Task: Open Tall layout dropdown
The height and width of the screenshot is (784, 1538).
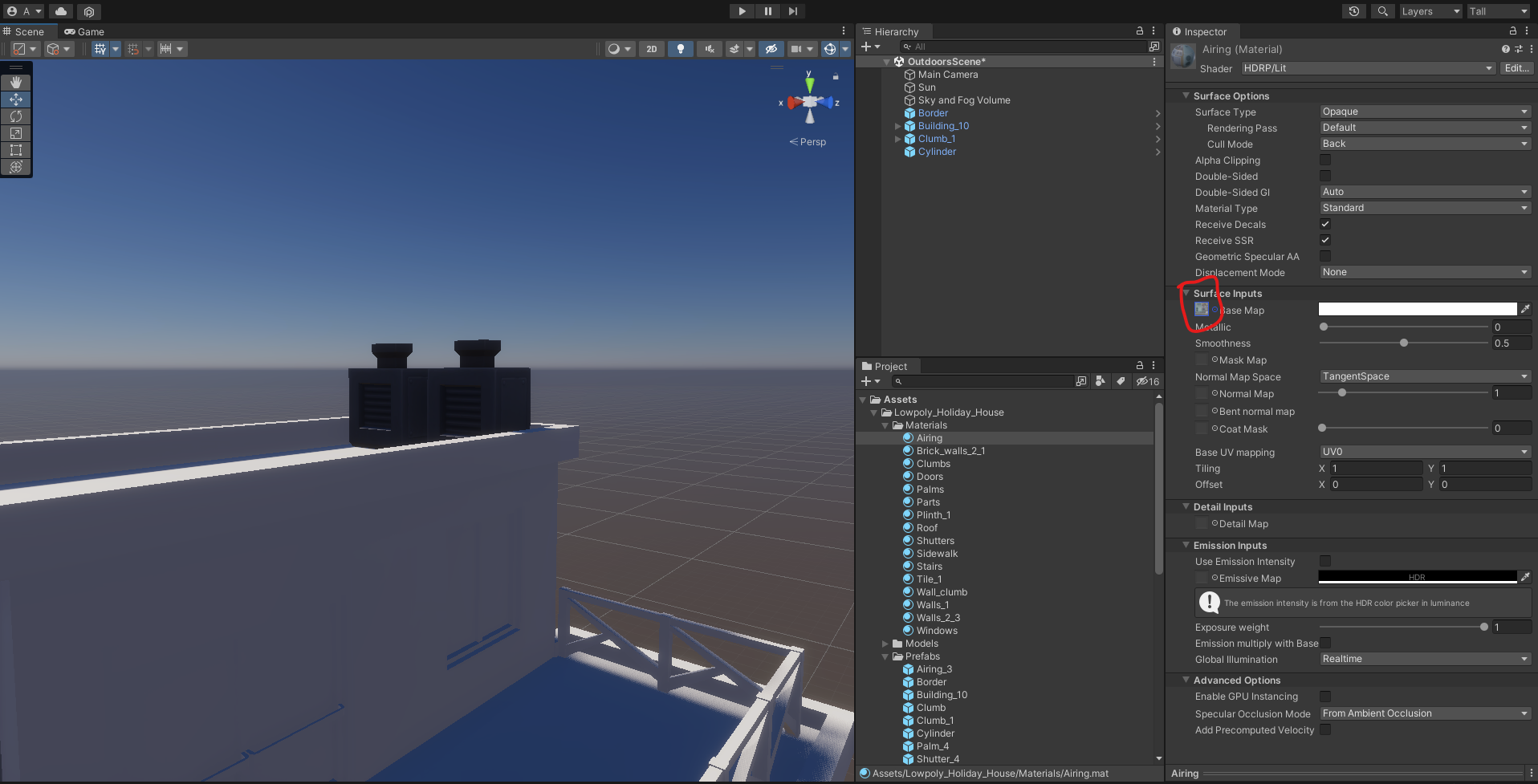Action: pos(1498,11)
